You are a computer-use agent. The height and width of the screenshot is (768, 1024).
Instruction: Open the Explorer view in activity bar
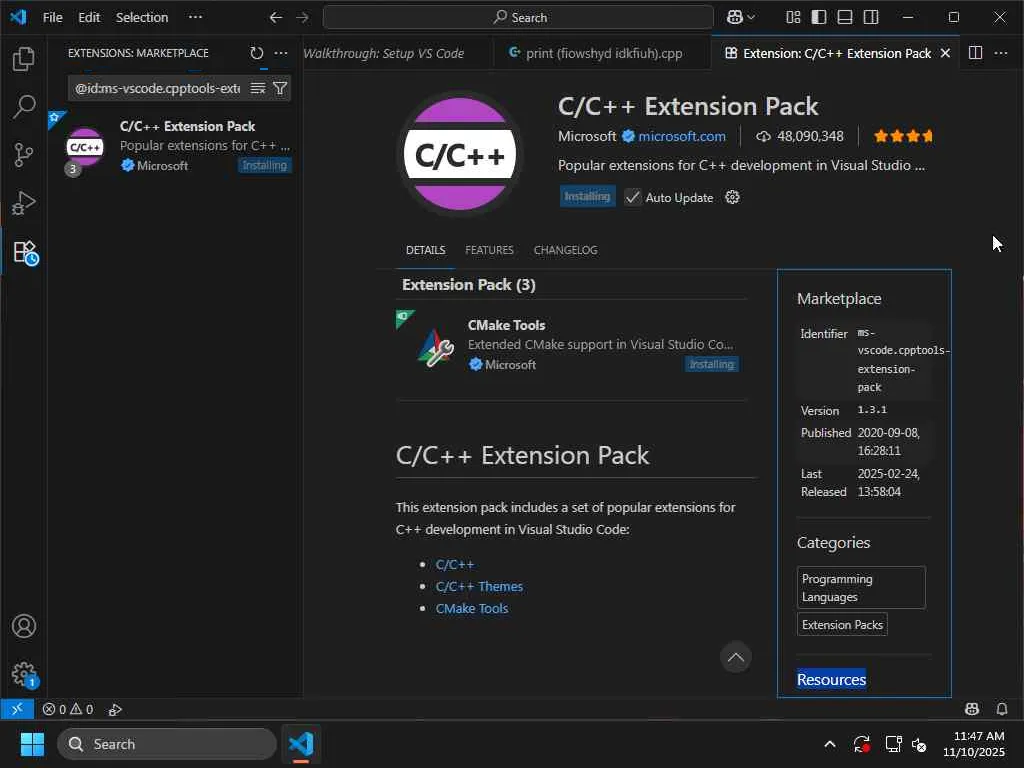click(24, 59)
